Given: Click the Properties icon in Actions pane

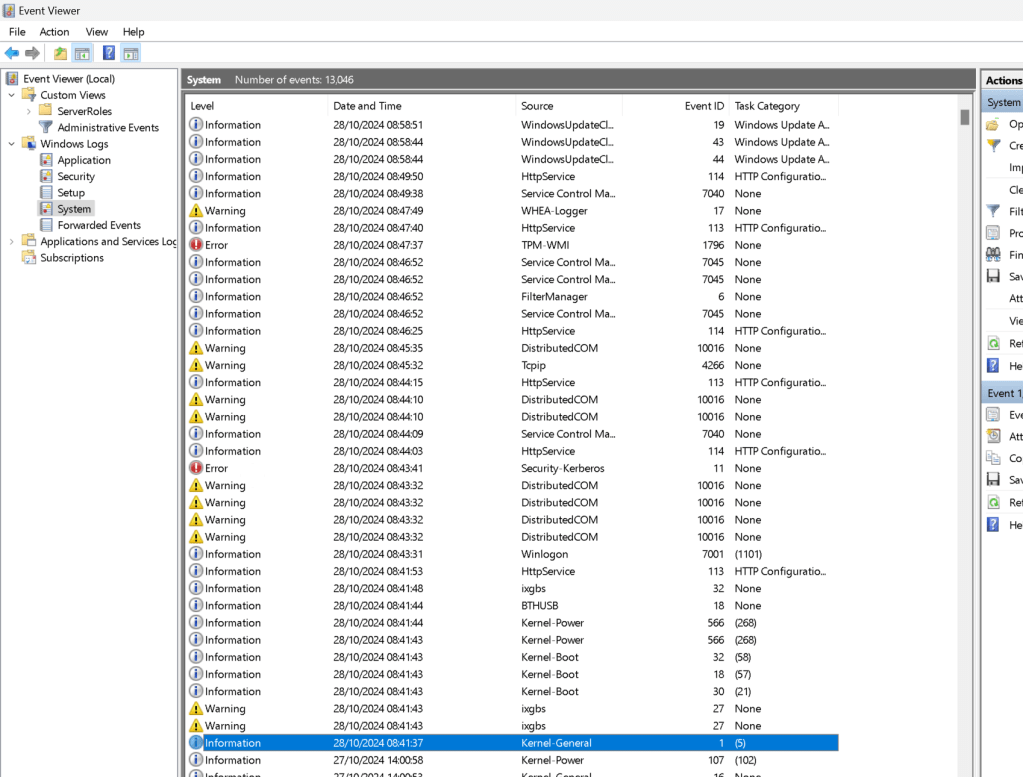Looking at the screenshot, I should 993,233.
